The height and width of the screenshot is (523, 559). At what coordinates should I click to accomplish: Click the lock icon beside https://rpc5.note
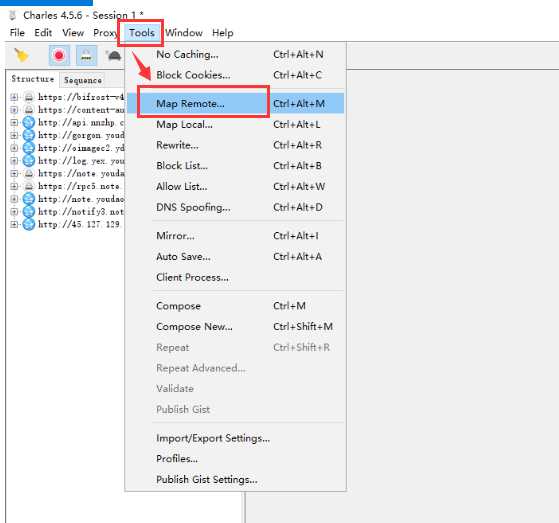29,186
